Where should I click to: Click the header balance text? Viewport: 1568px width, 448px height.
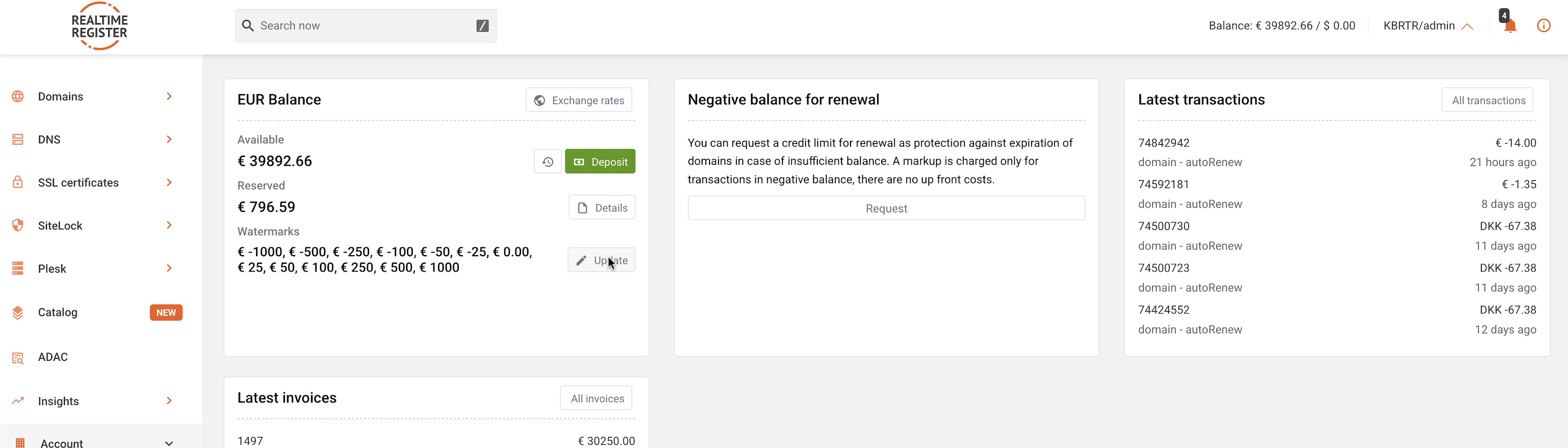click(1282, 25)
